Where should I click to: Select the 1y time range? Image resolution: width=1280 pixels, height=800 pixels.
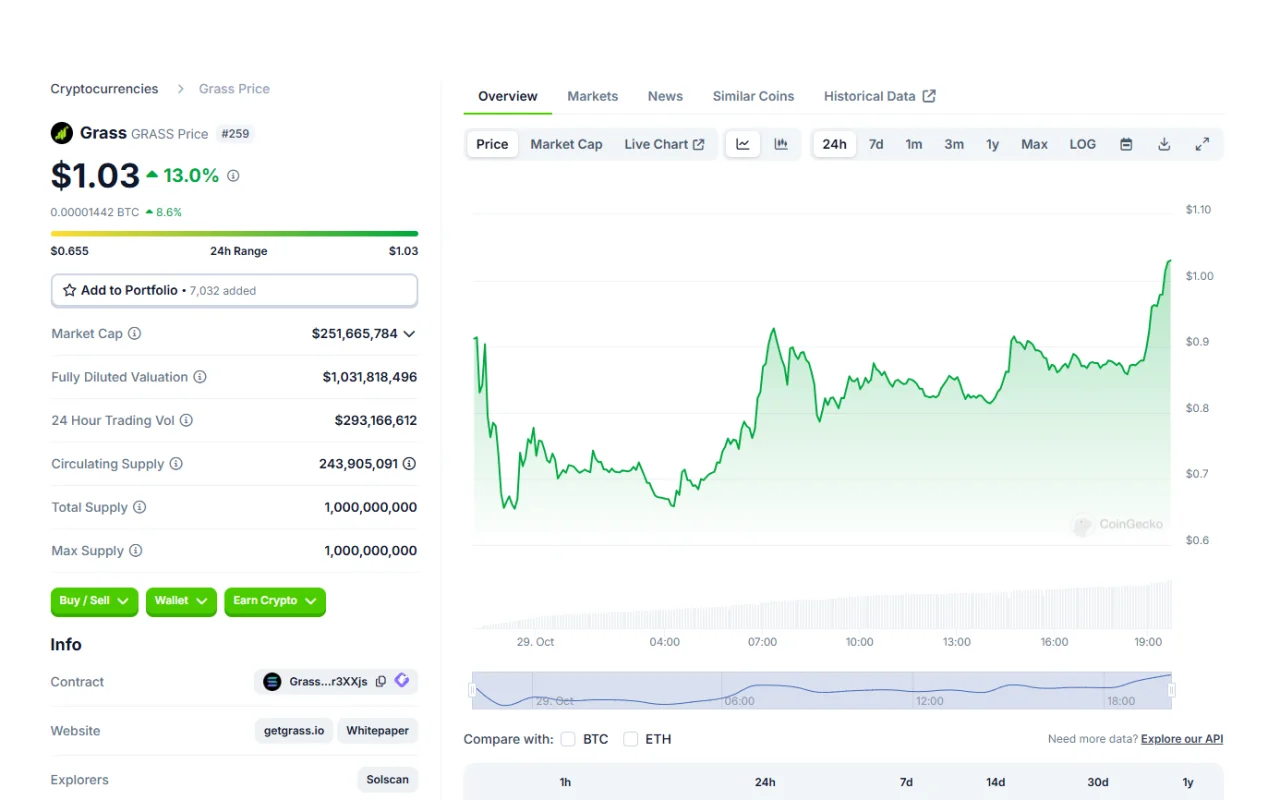pos(993,144)
